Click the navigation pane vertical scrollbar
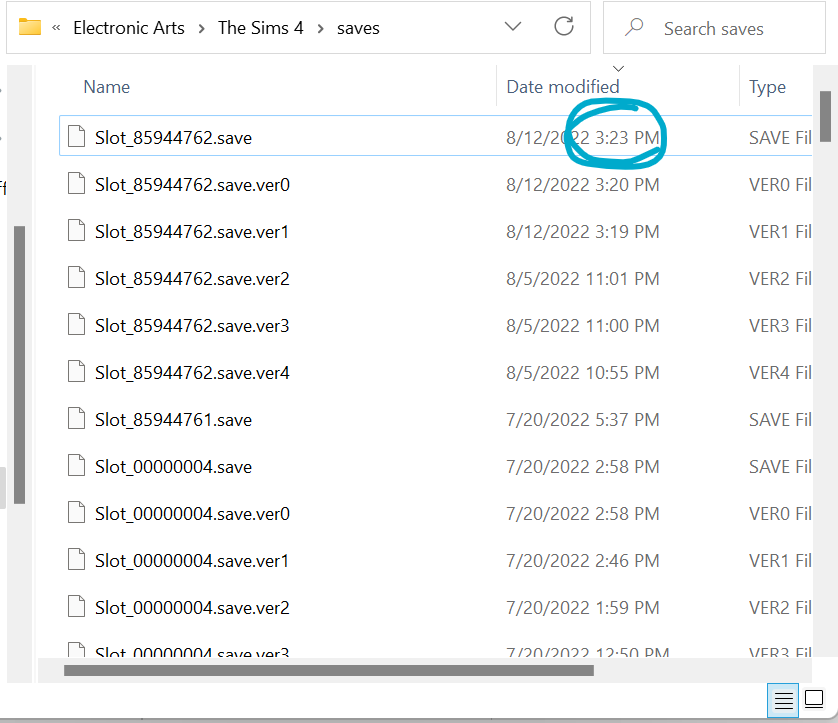Image resolution: width=838 pixels, height=723 pixels. click(20, 365)
